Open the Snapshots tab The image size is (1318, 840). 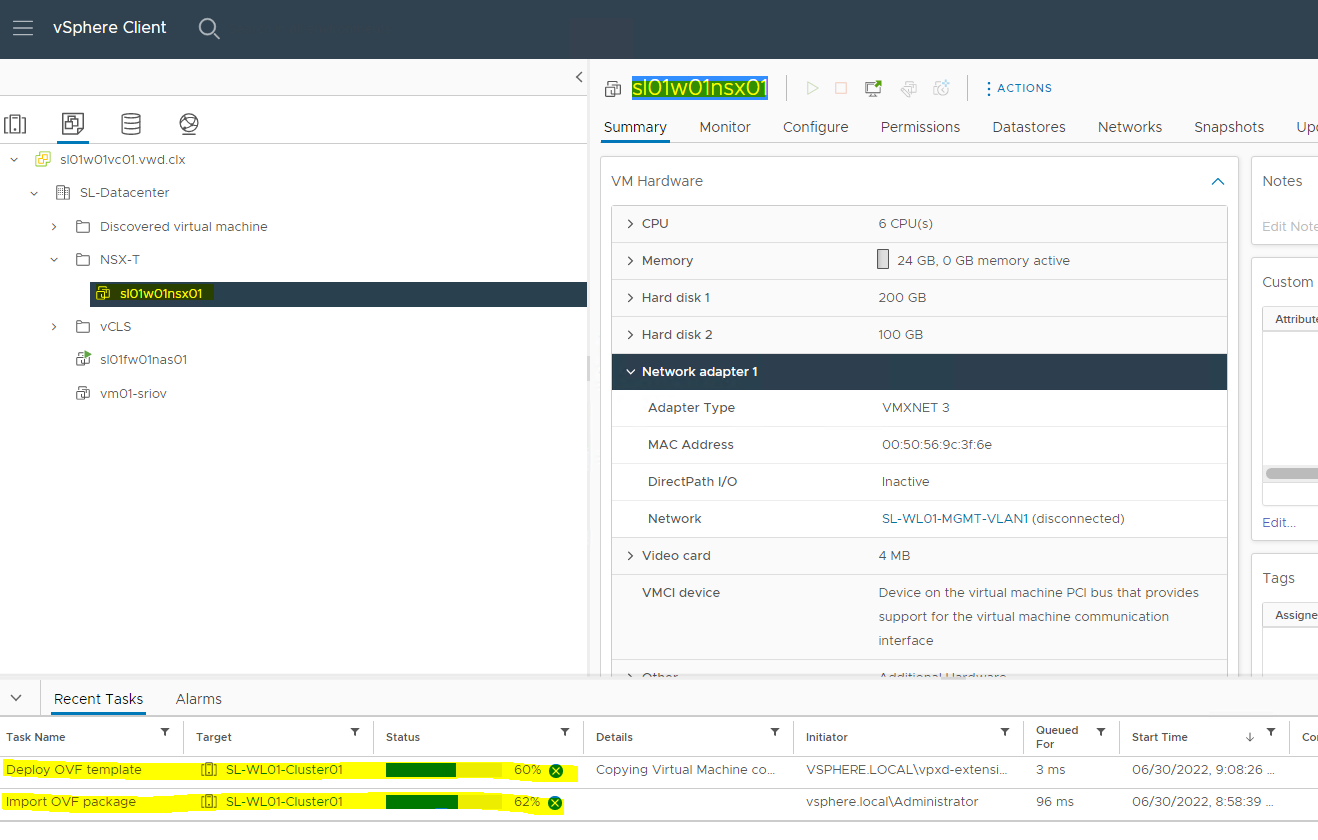[x=1229, y=127]
